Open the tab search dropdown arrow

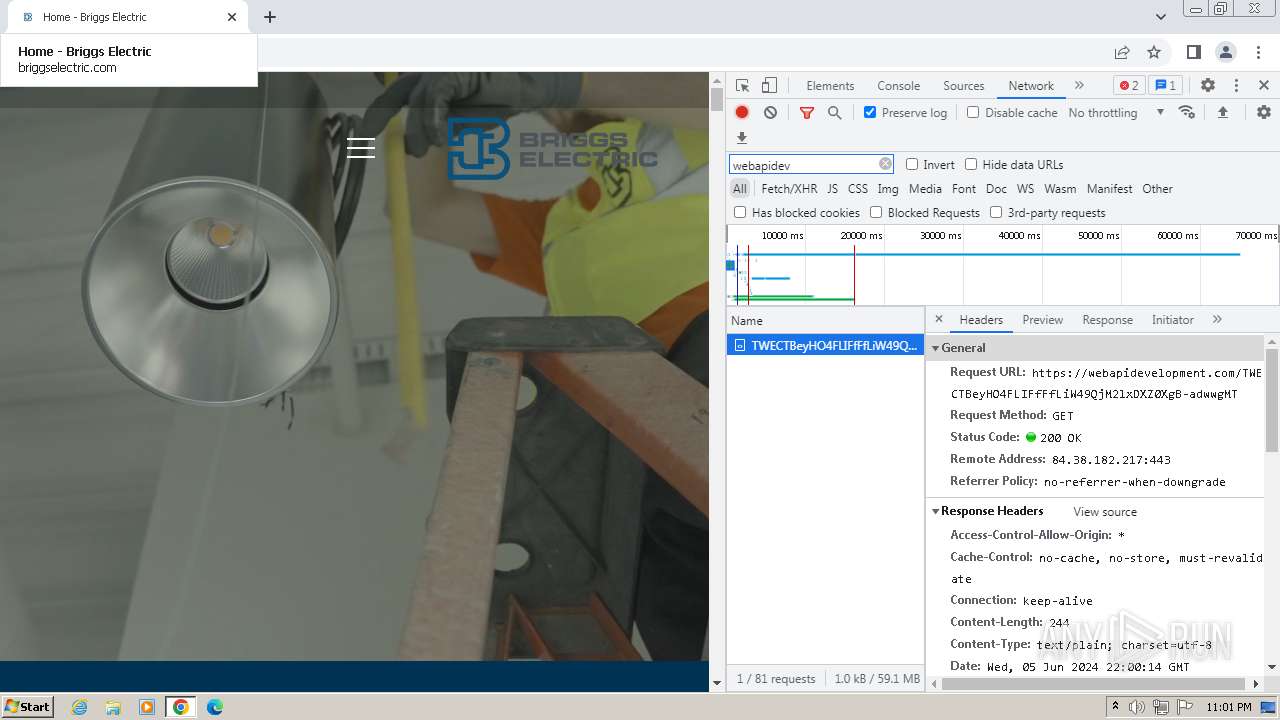[1161, 17]
